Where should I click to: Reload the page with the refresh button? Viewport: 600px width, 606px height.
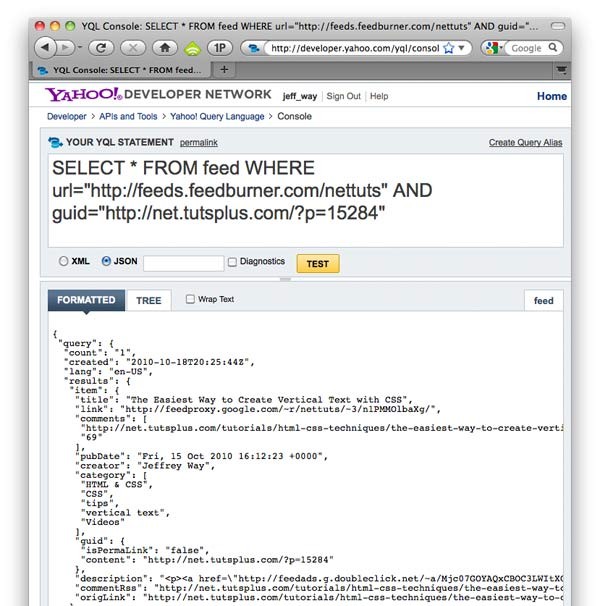(101, 48)
